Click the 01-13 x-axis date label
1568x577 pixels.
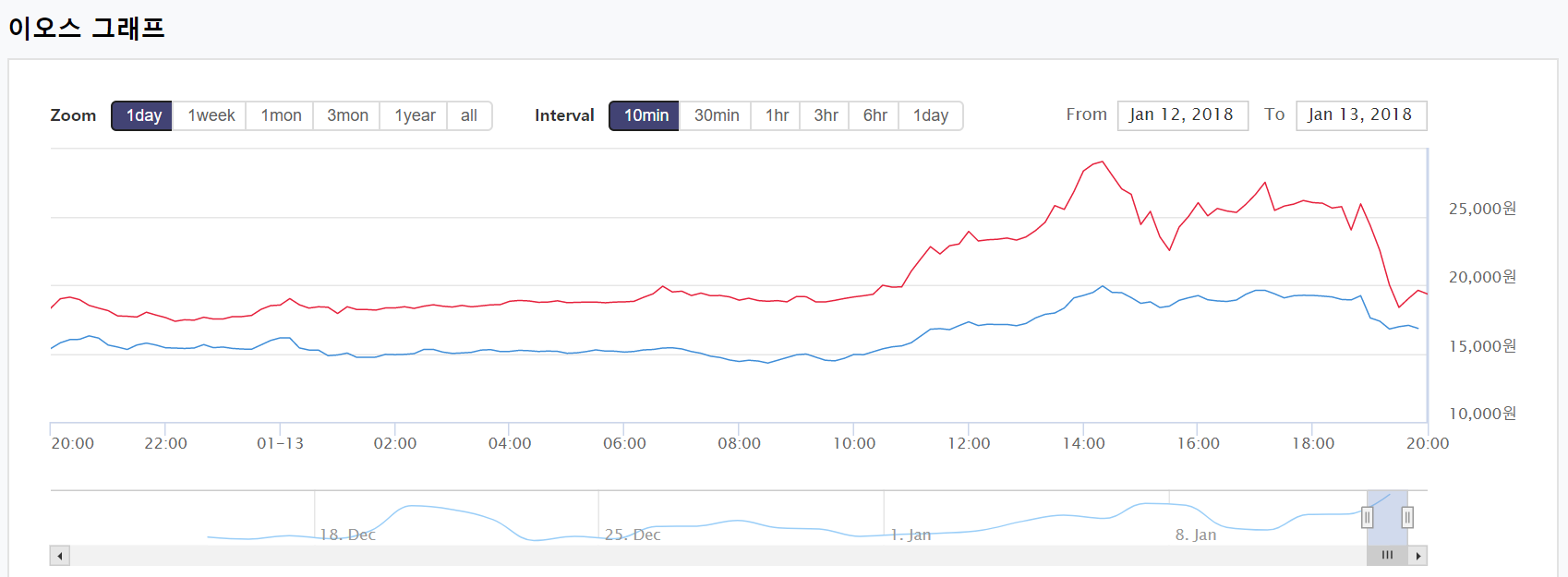pyautogui.click(x=280, y=443)
